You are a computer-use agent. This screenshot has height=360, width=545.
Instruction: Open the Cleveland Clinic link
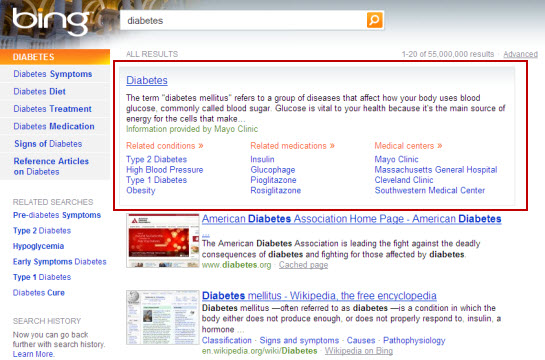coord(404,180)
